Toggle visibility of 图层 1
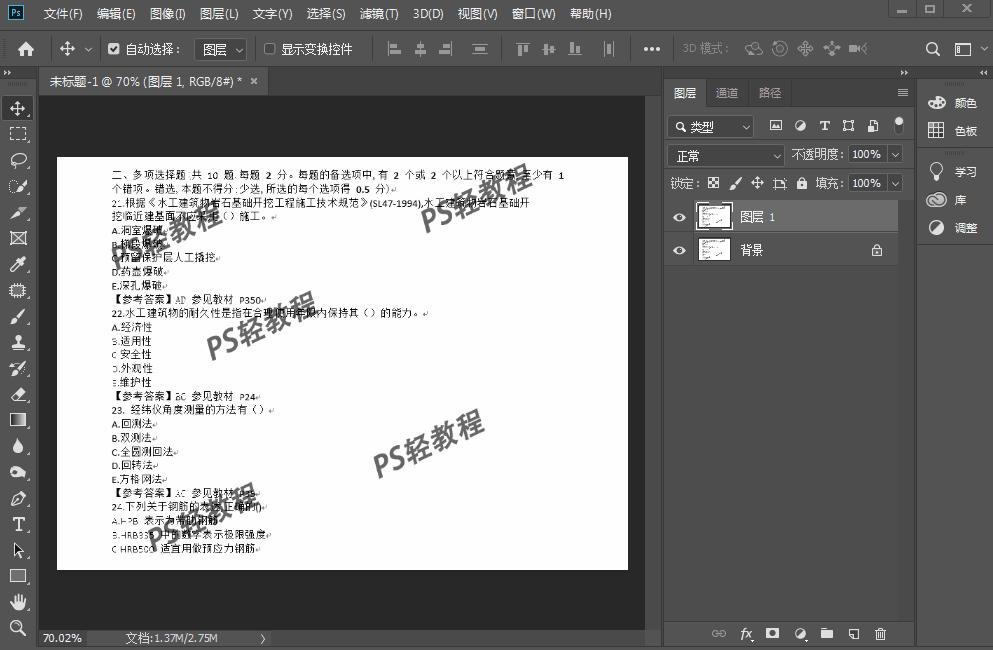Image resolution: width=993 pixels, height=650 pixels. click(x=679, y=216)
